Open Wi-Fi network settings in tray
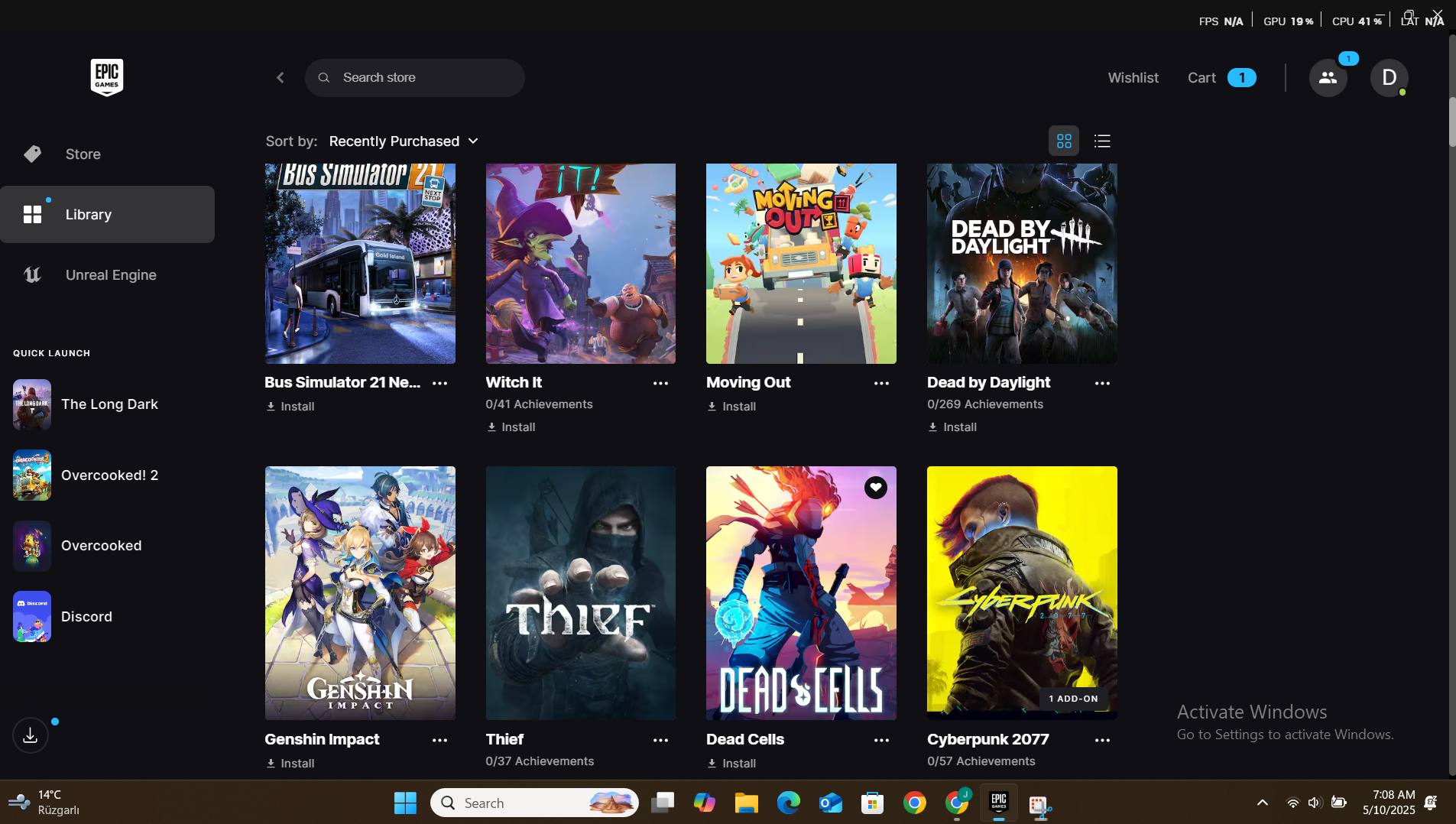1456x824 pixels. [x=1293, y=803]
